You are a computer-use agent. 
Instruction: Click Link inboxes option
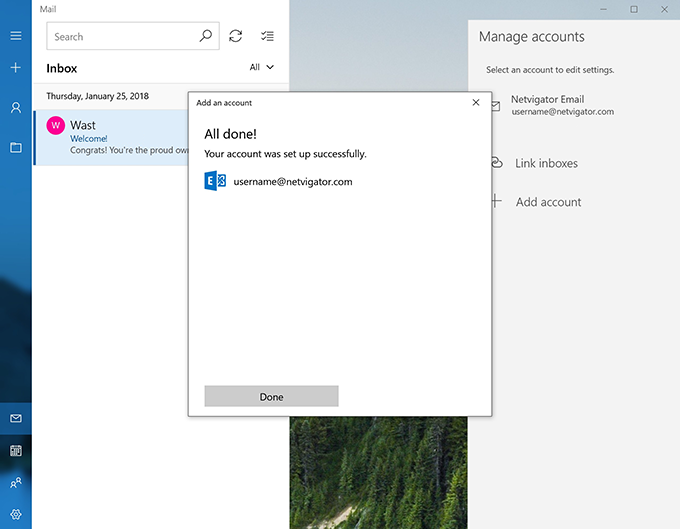click(546, 163)
